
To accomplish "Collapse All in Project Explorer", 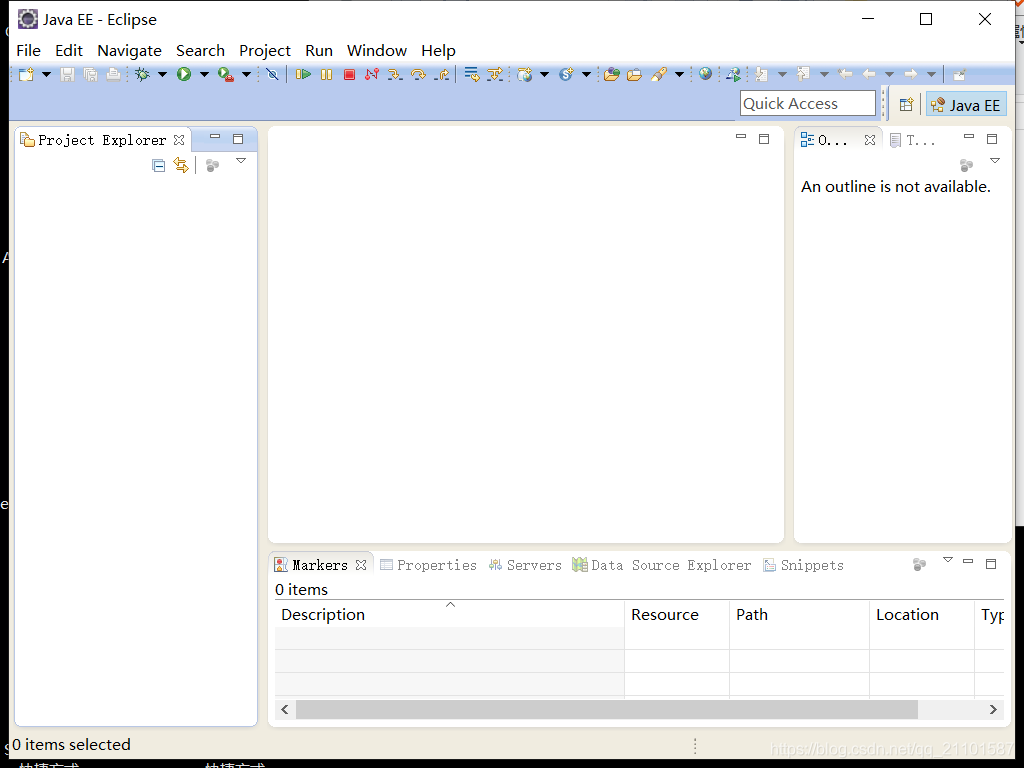I will [158, 166].
